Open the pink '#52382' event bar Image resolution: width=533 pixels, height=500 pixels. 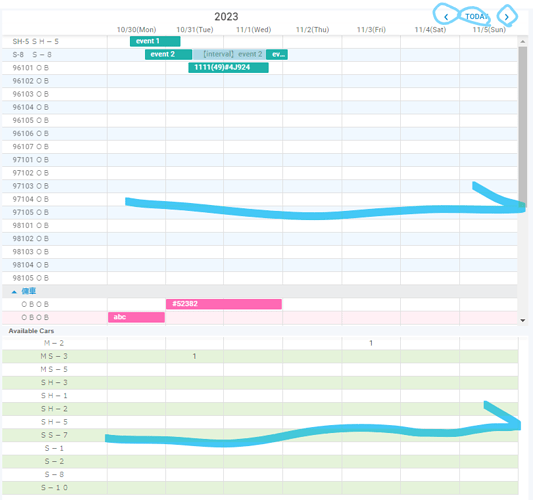pyautogui.click(x=224, y=304)
